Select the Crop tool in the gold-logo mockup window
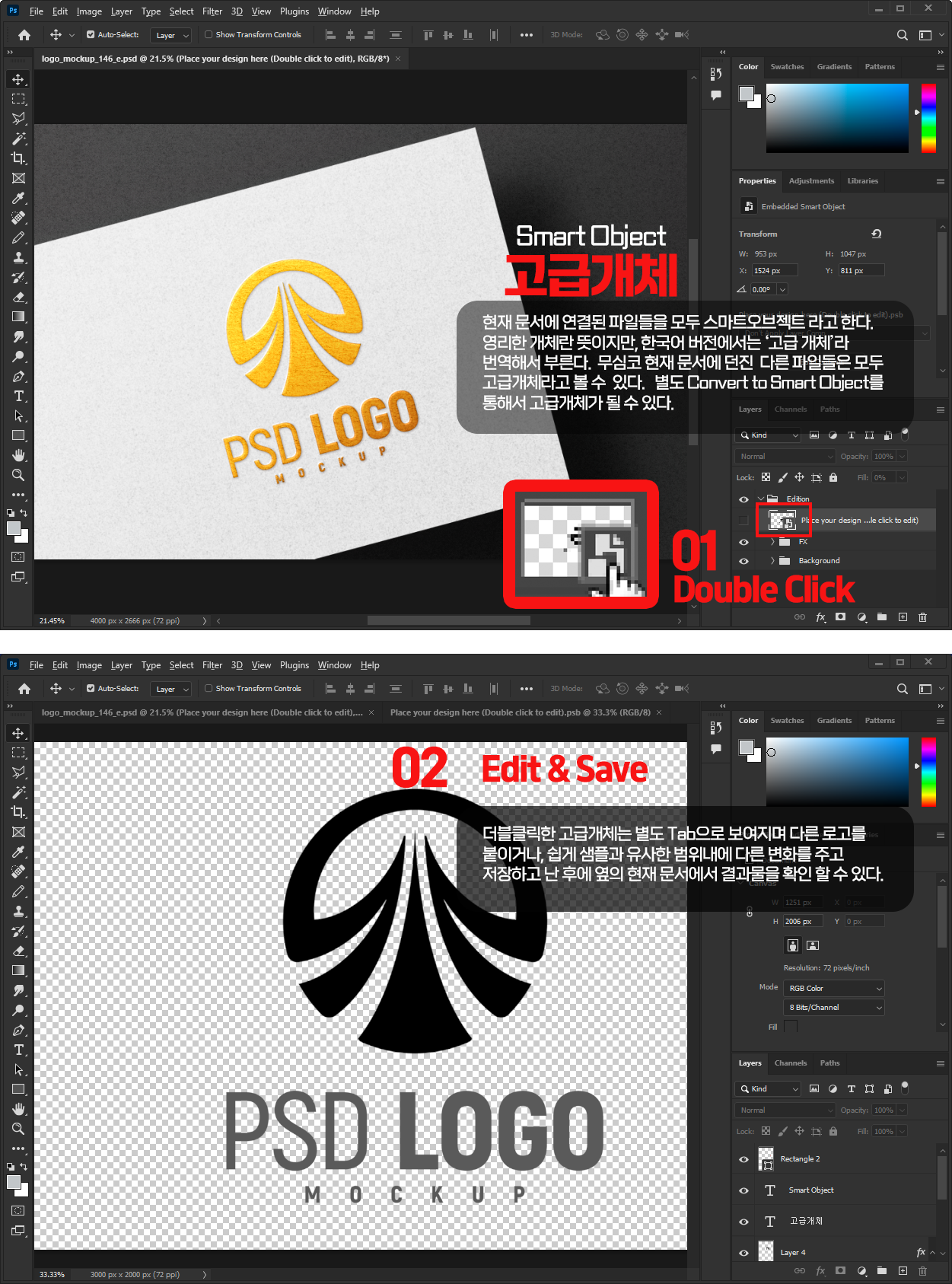 point(19,158)
